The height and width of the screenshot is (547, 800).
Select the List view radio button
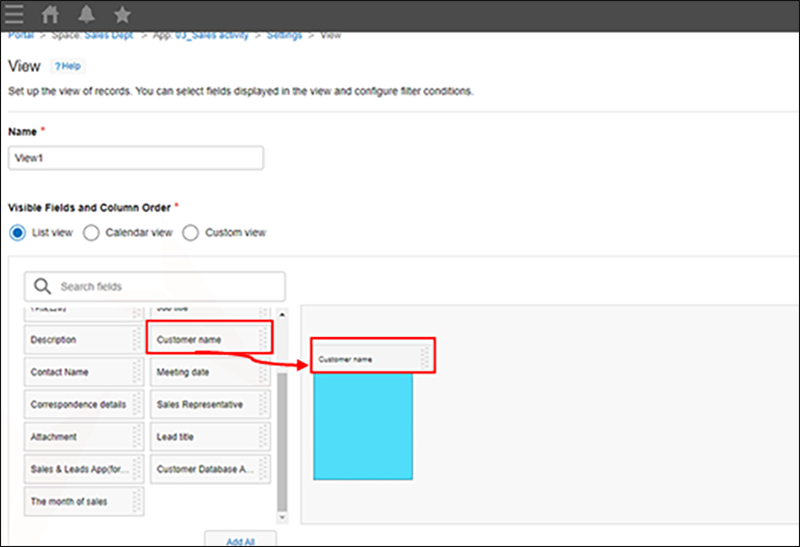click(x=17, y=233)
